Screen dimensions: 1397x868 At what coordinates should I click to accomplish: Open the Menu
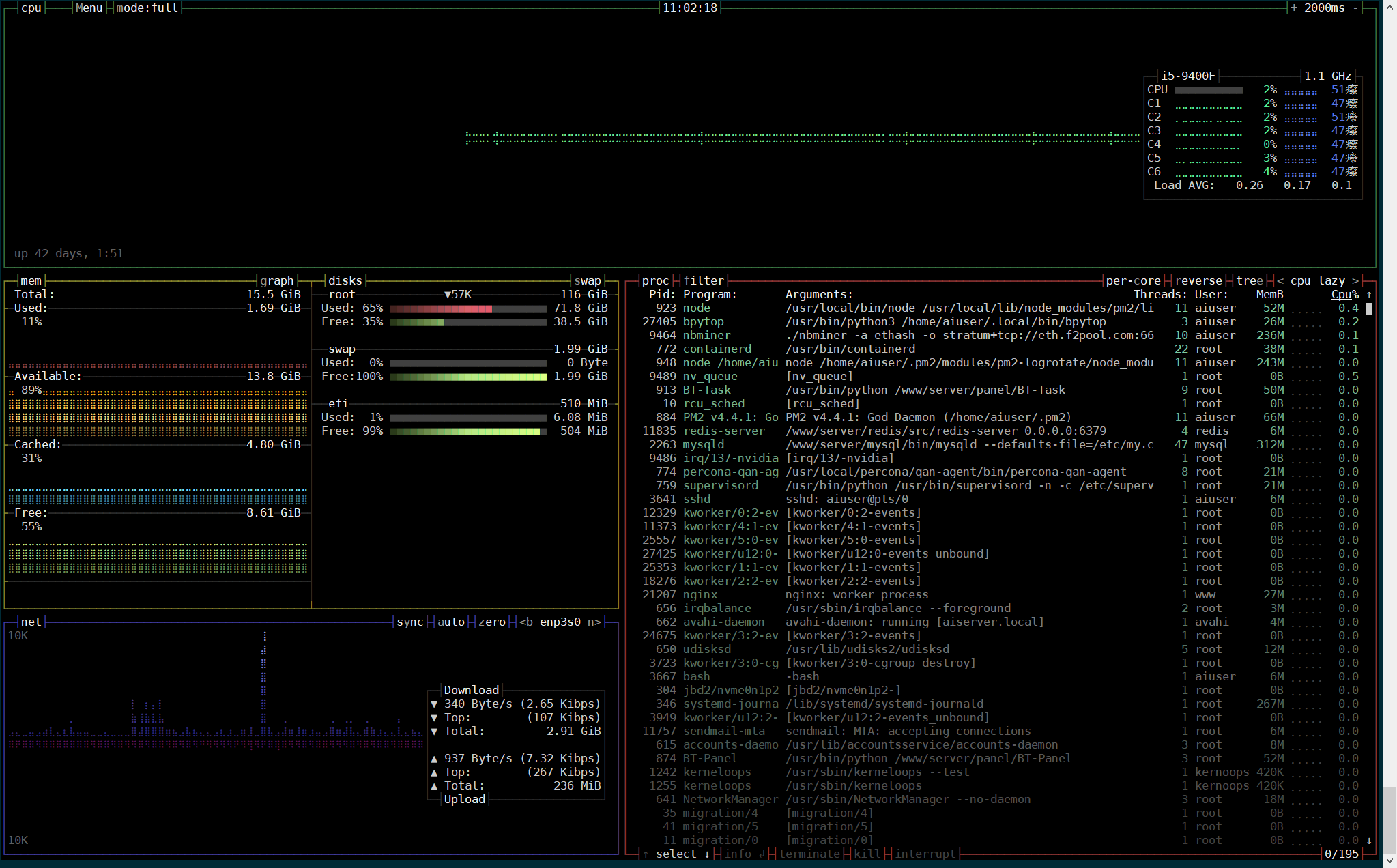click(x=89, y=8)
